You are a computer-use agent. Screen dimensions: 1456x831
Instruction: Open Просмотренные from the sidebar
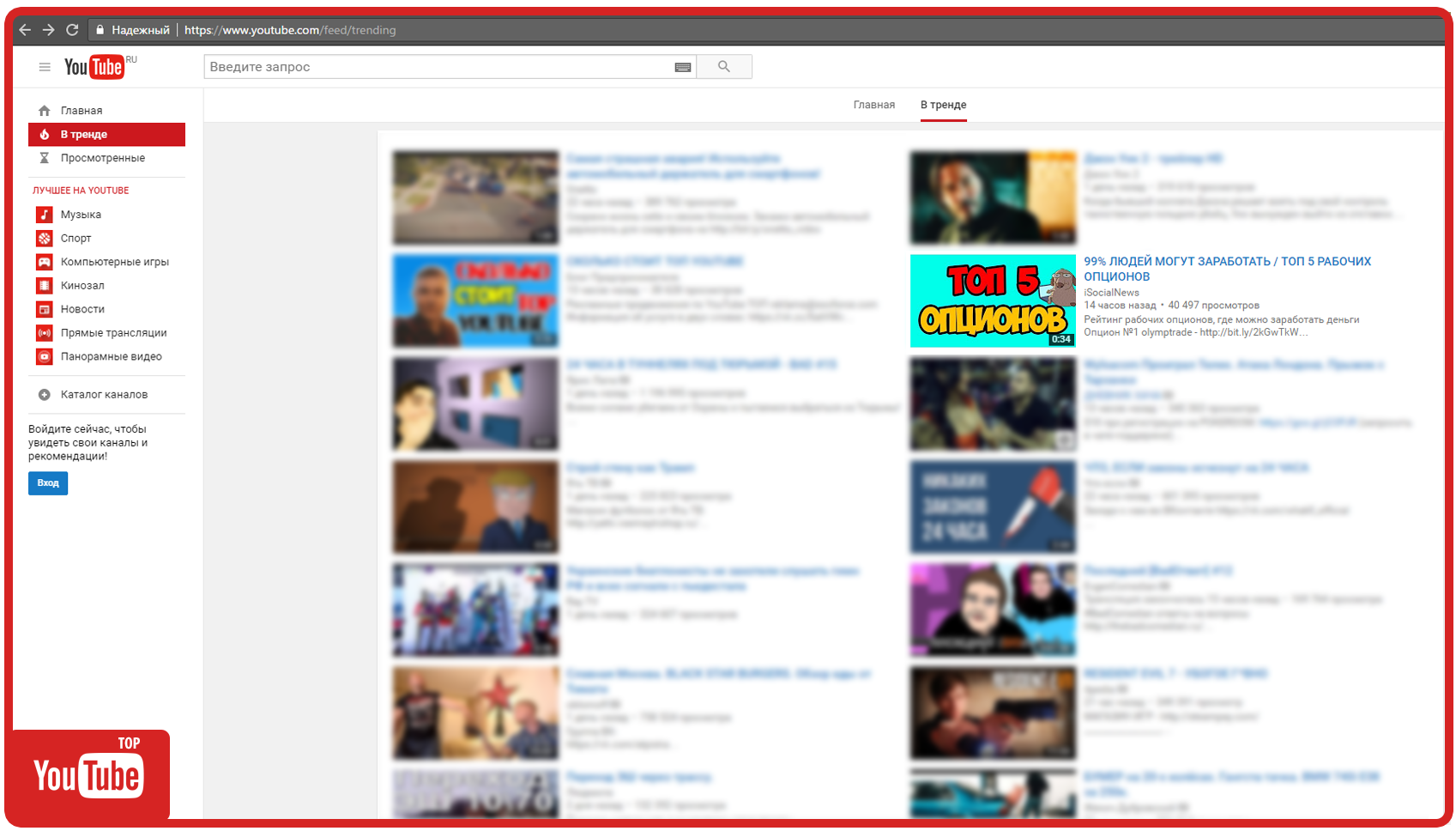pyautogui.click(x=102, y=158)
